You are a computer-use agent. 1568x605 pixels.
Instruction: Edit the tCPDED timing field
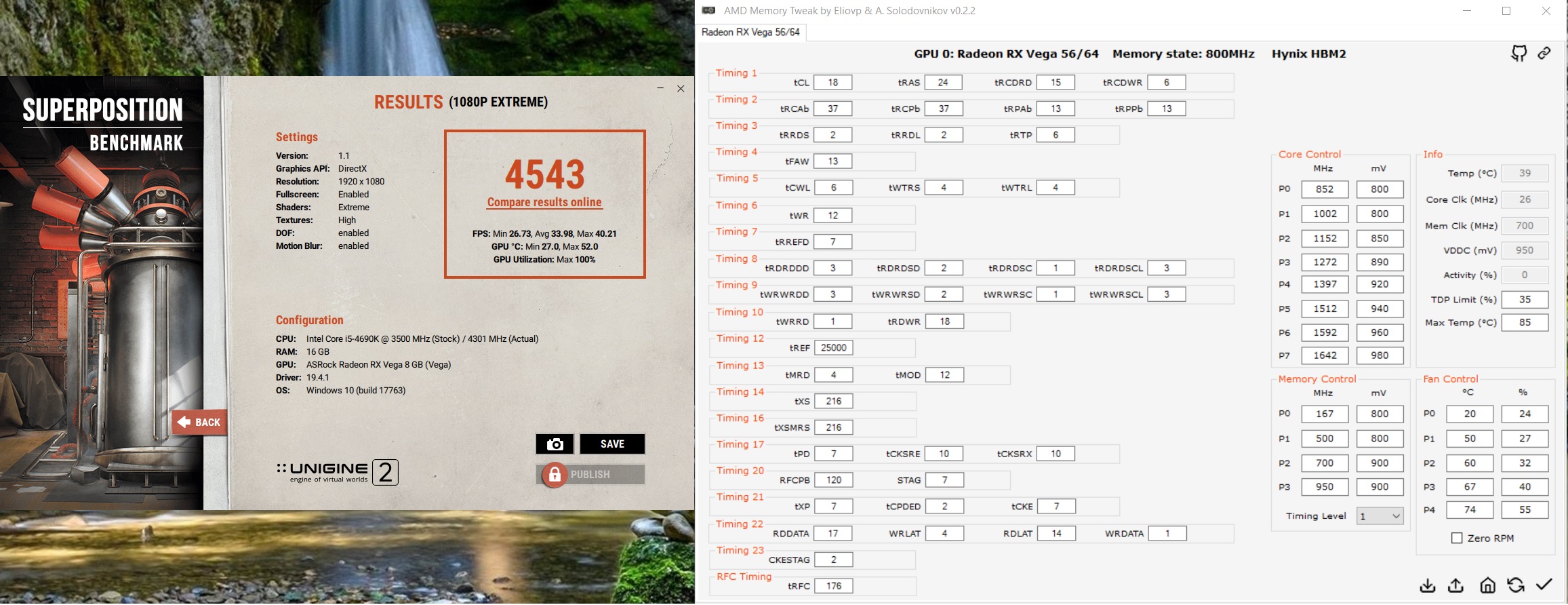944,507
